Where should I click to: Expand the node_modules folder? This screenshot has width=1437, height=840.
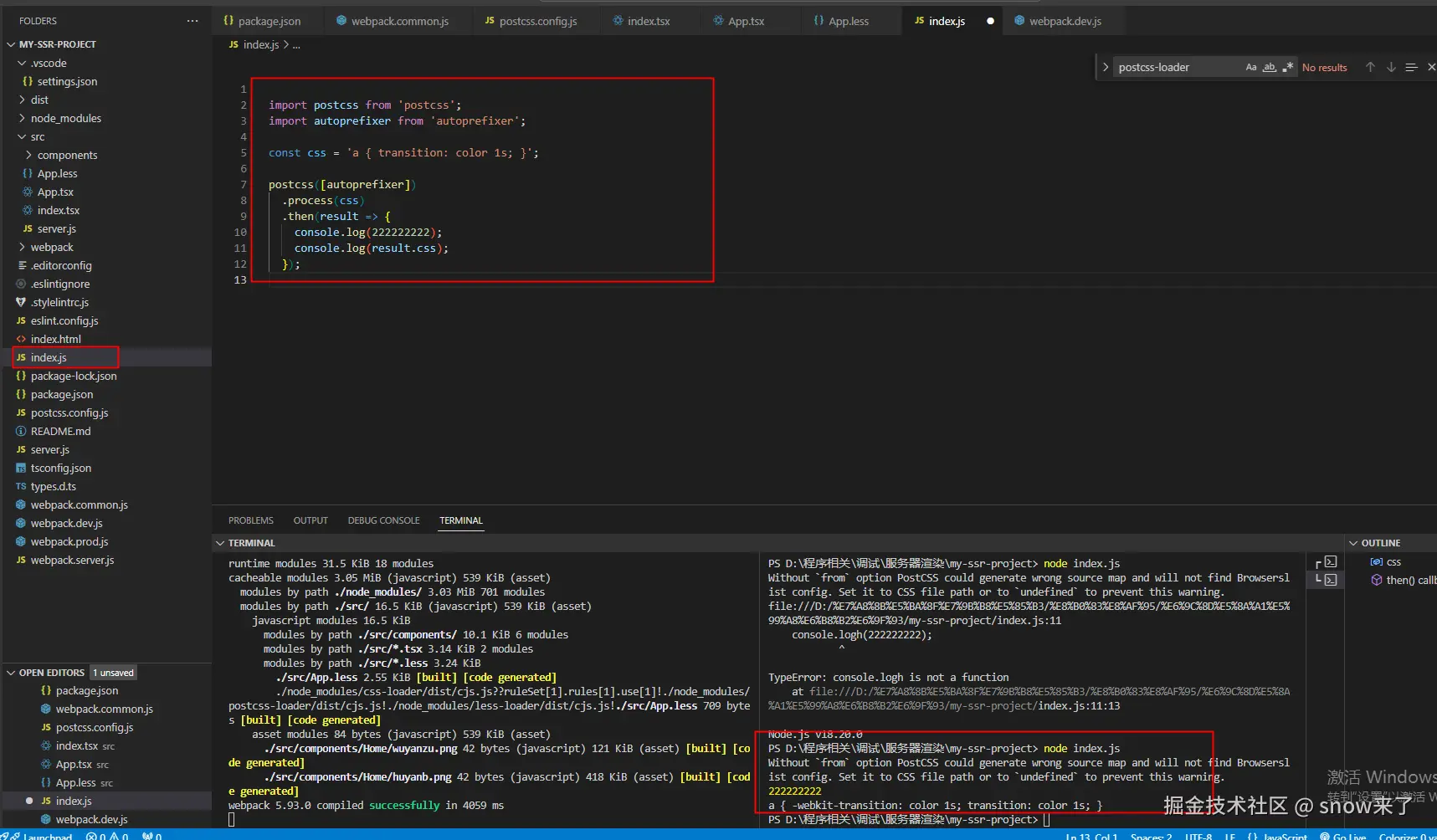coord(65,119)
